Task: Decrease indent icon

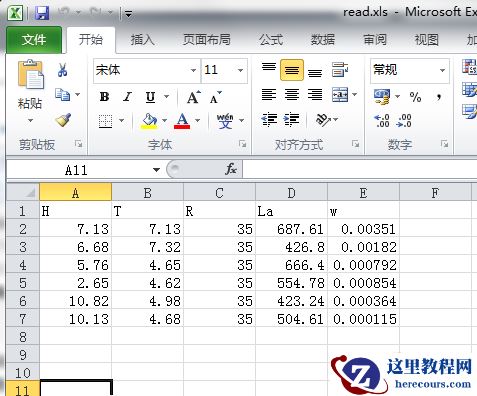Action: click(269, 120)
